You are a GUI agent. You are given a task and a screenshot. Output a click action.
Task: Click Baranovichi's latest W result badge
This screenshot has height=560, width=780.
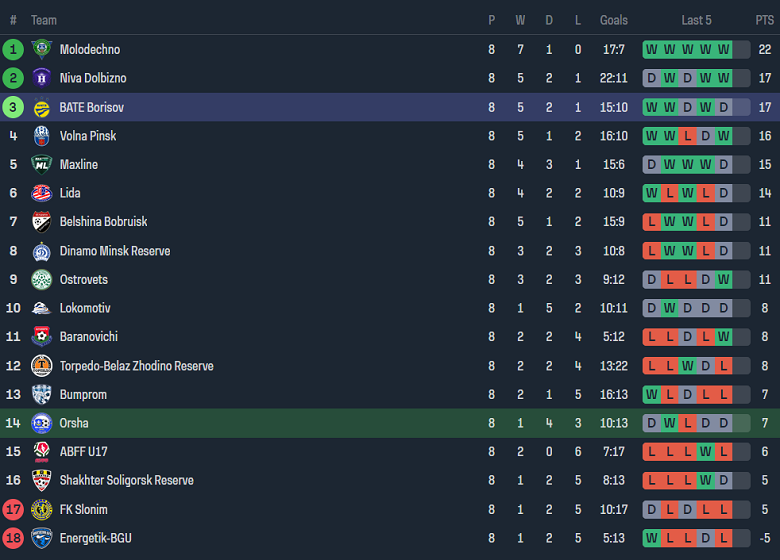pos(723,337)
